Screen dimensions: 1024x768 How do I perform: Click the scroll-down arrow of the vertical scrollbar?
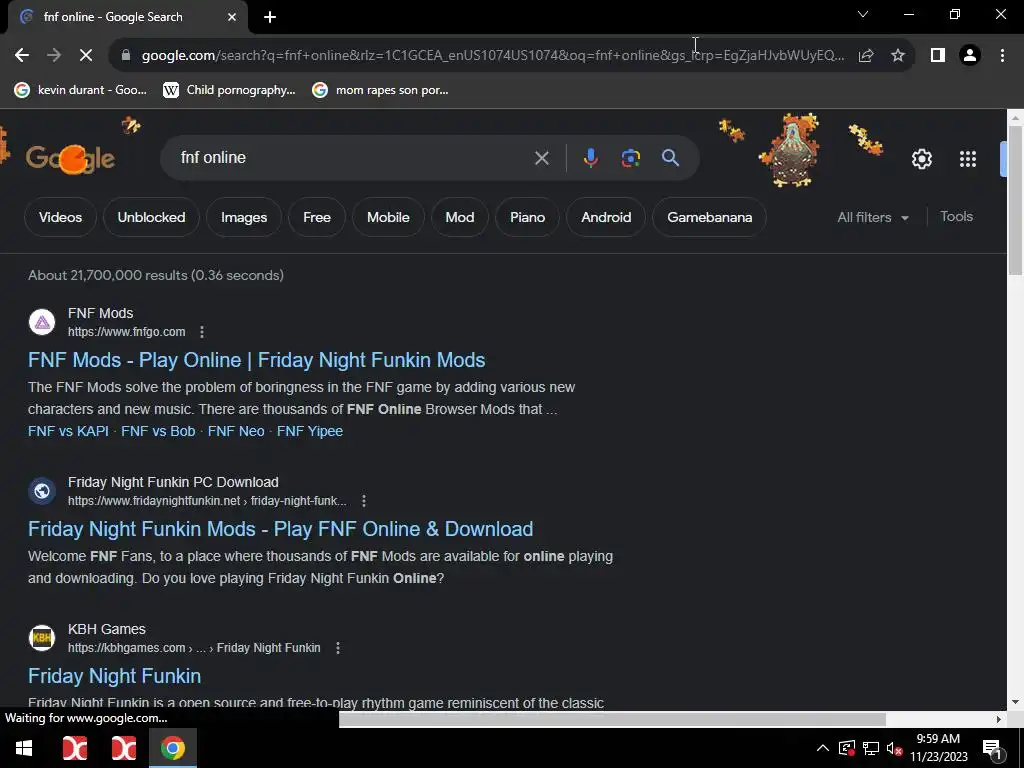[1016, 702]
